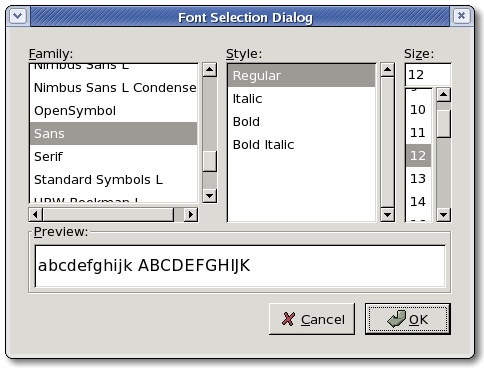This screenshot has height=368, width=484.
Task: Click the Size list scrollbar thumb
Action: click(444, 124)
